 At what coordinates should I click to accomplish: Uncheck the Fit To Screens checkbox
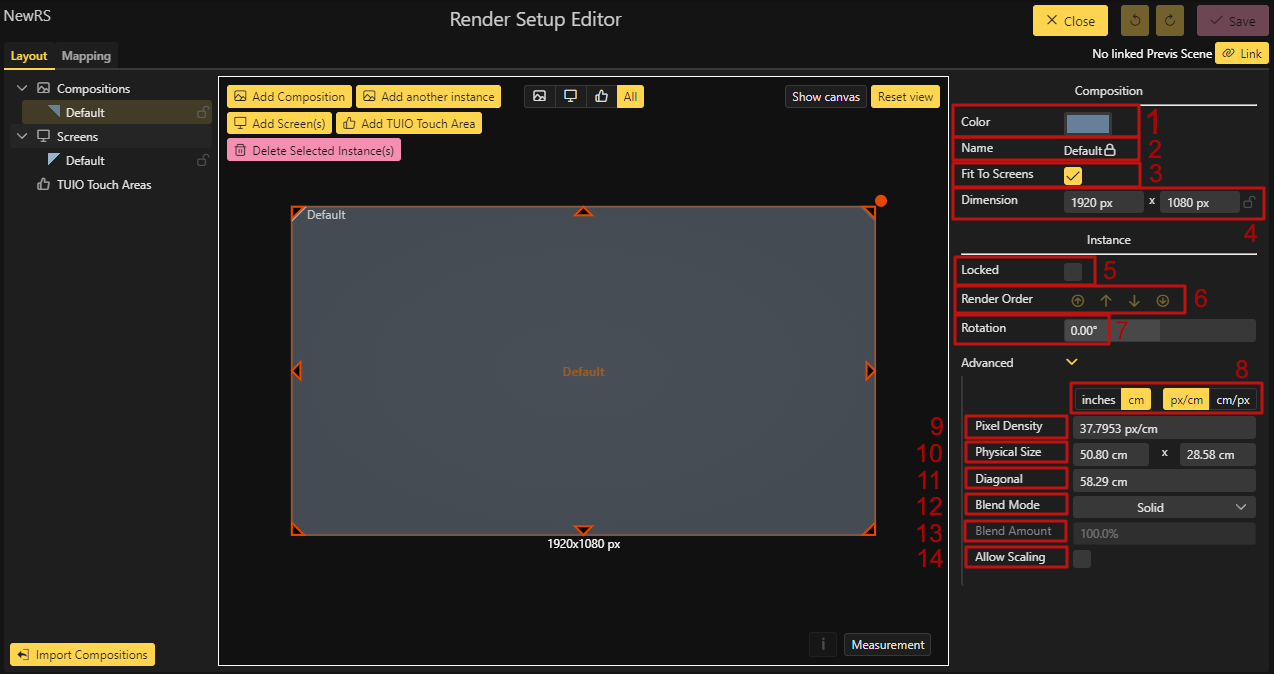[1073, 176]
